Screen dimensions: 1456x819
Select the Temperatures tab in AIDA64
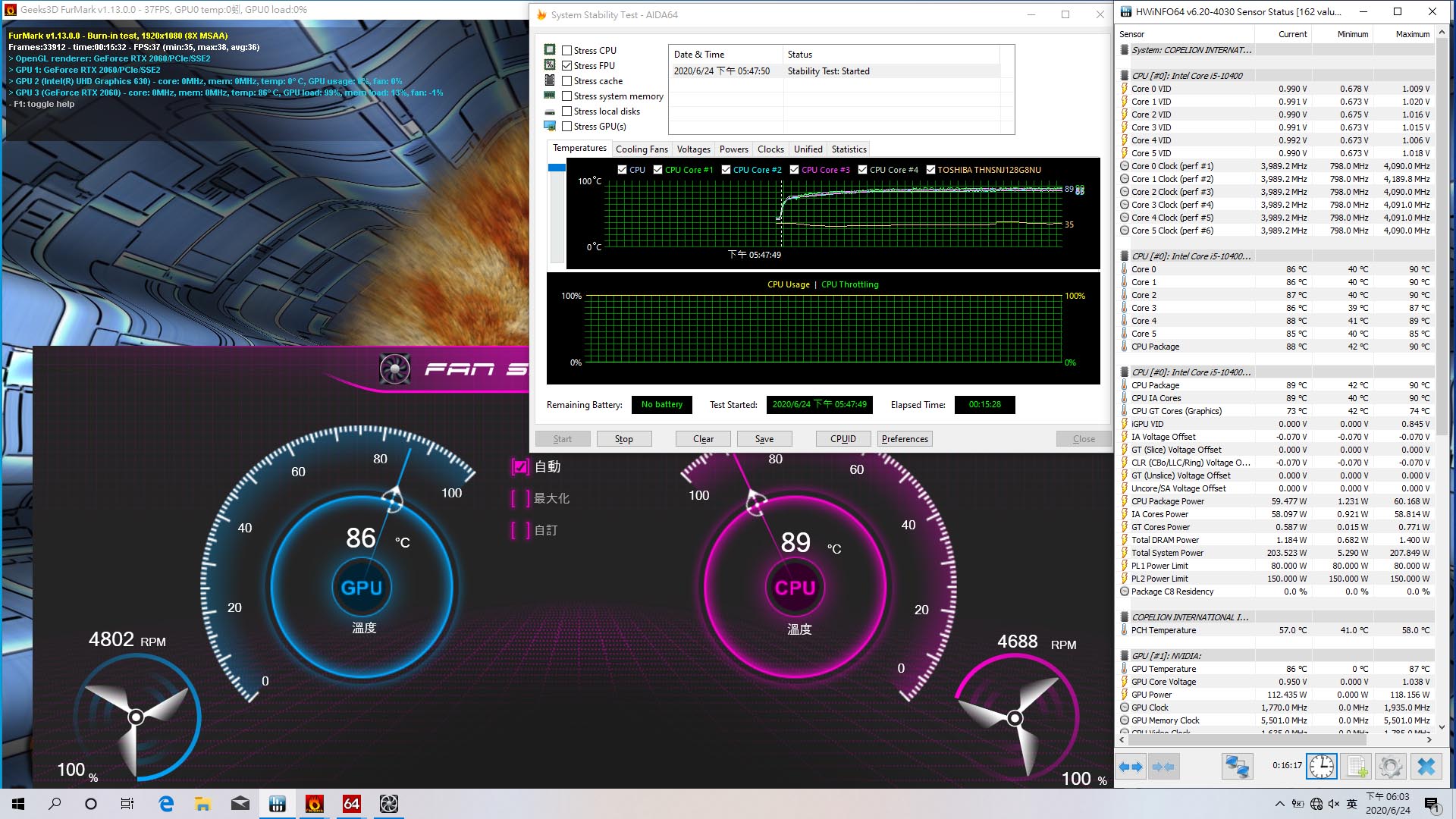579,149
